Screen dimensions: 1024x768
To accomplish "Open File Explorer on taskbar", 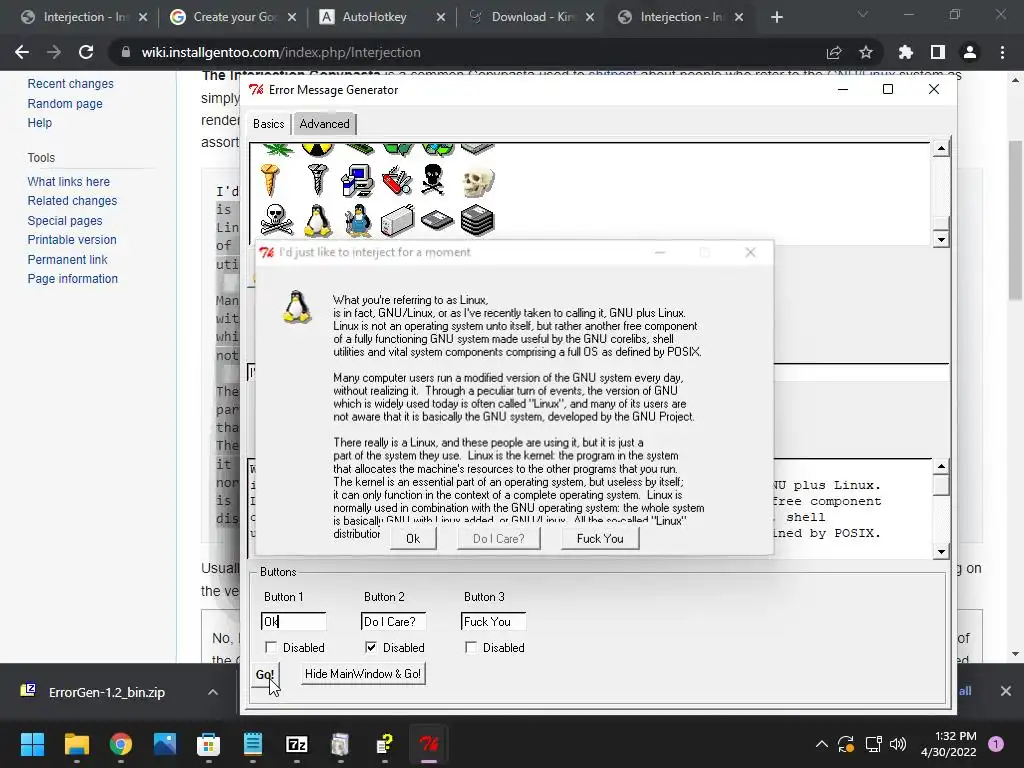I will click(76, 744).
